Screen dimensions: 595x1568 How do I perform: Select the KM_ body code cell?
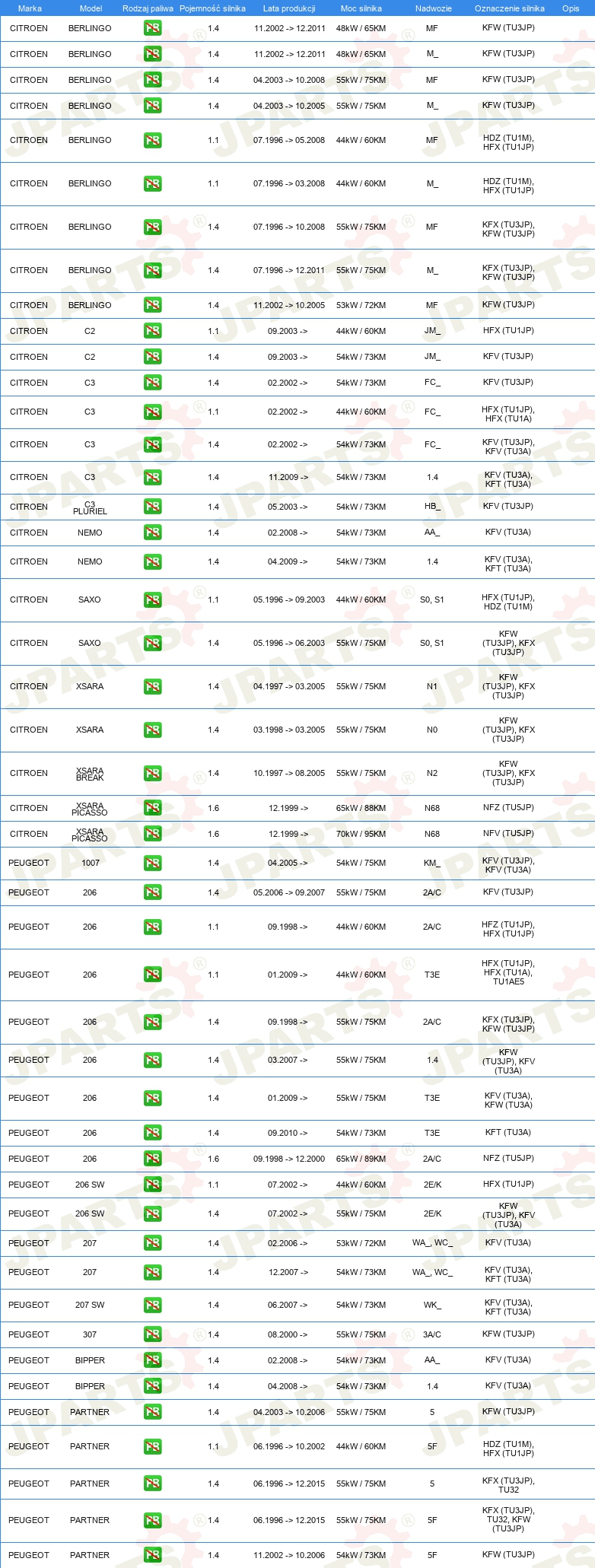(432, 863)
